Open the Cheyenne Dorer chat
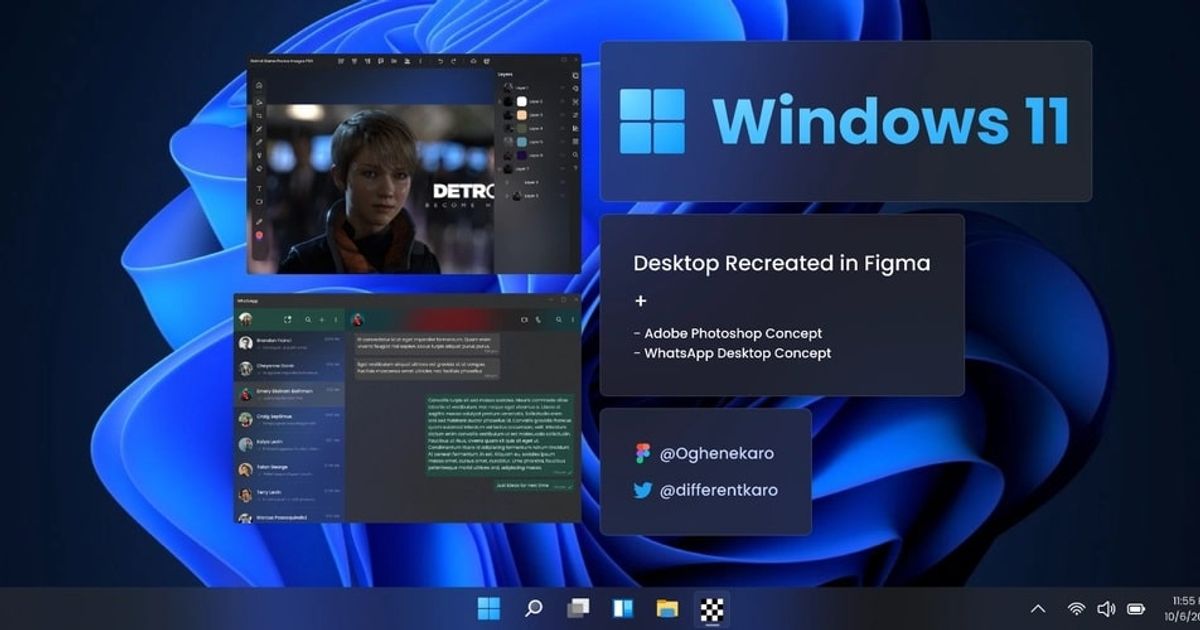Screen dimensions: 1200x630 click(x=289, y=369)
